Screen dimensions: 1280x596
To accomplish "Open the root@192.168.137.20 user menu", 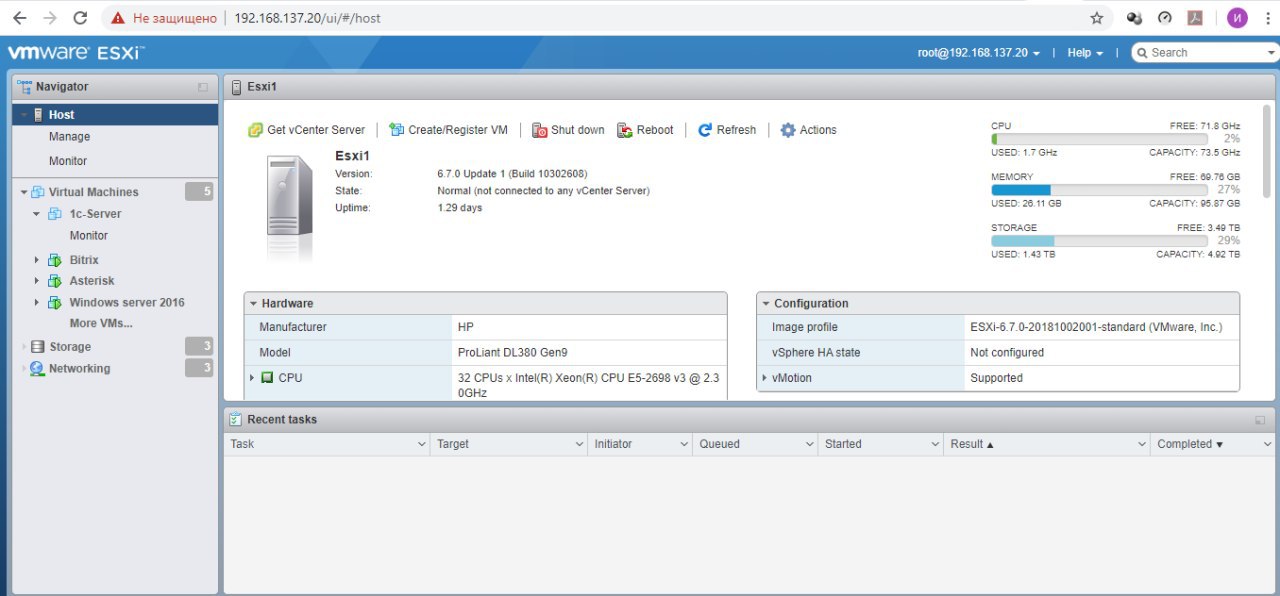I will pos(979,53).
